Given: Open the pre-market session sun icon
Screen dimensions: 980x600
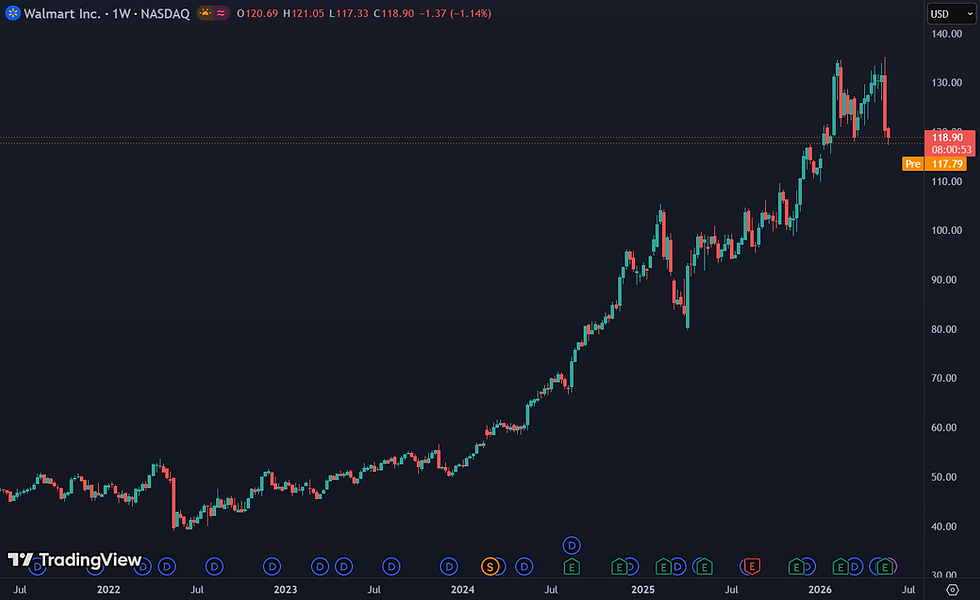Looking at the screenshot, I should coord(205,13).
